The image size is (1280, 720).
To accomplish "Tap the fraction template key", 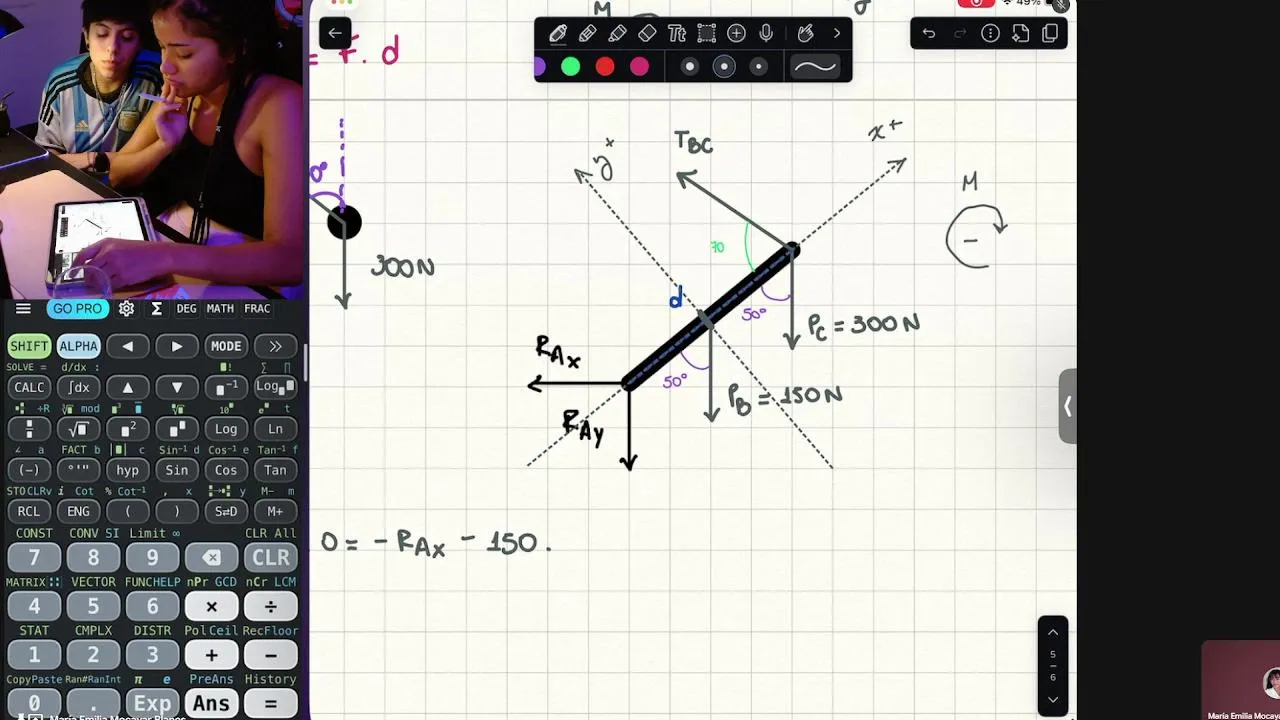I will coord(29,429).
